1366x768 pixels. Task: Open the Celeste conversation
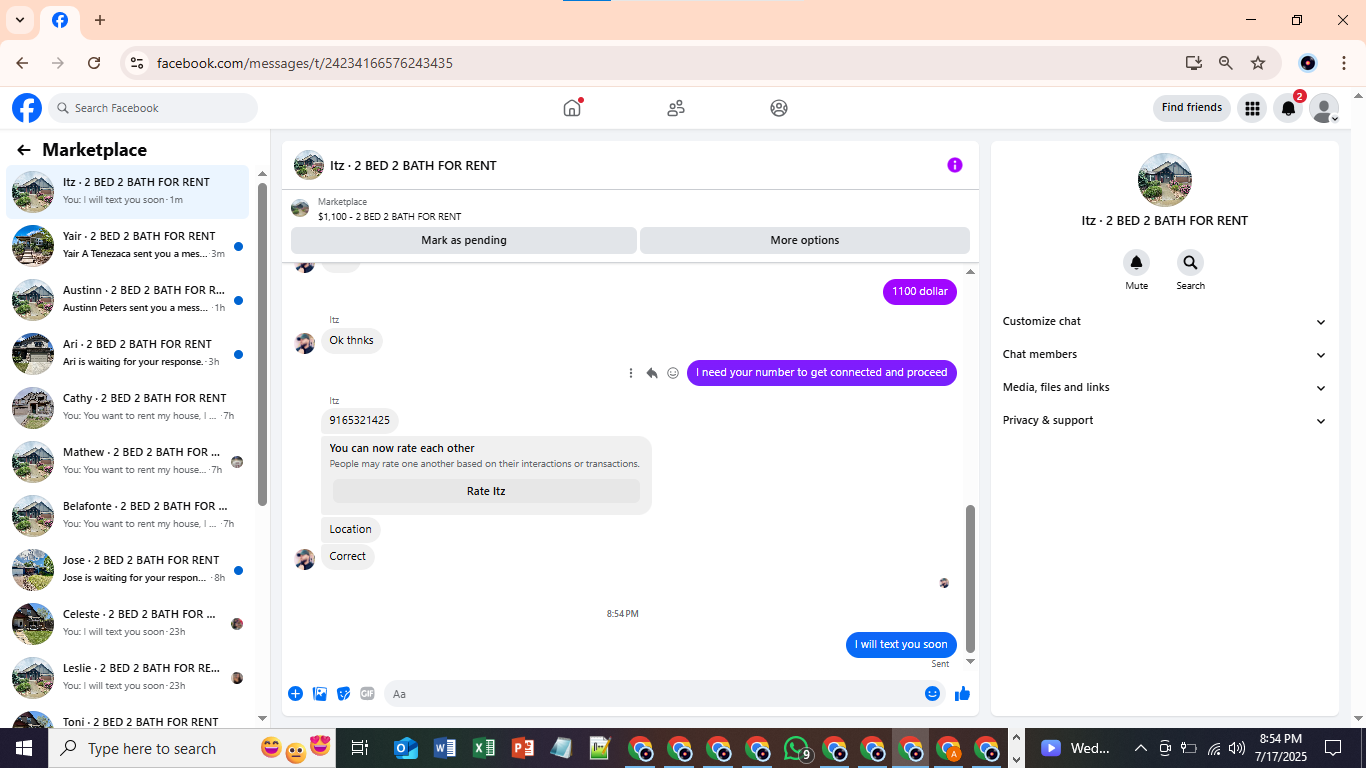click(128, 623)
